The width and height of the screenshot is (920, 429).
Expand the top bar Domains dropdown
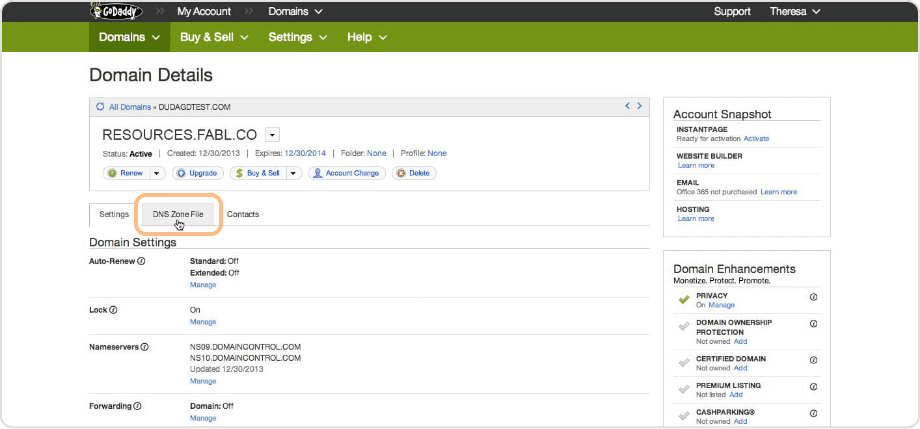(x=295, y=11)
